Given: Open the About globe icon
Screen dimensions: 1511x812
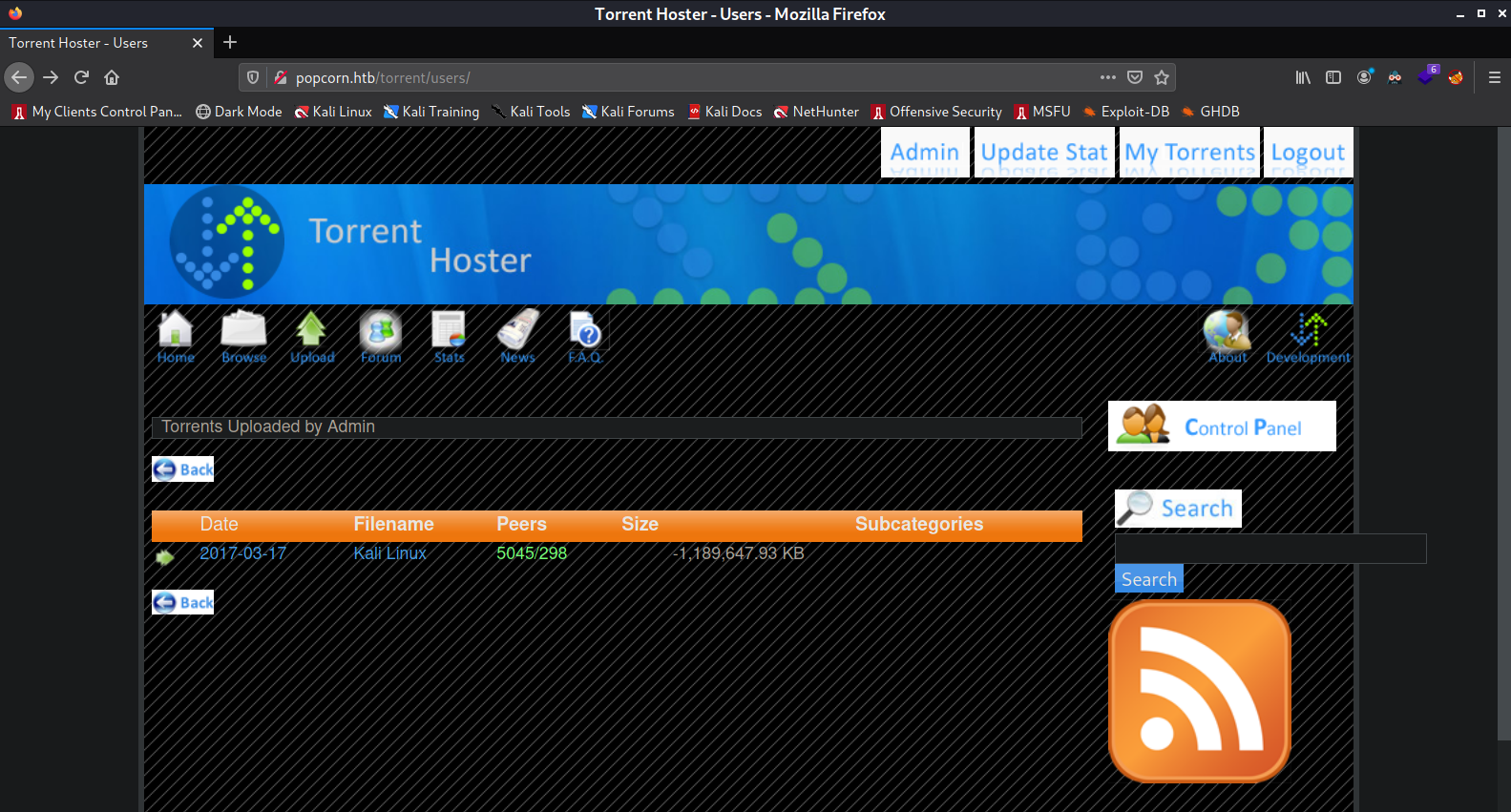Looking at the screenshot, I should point(1228,337).
